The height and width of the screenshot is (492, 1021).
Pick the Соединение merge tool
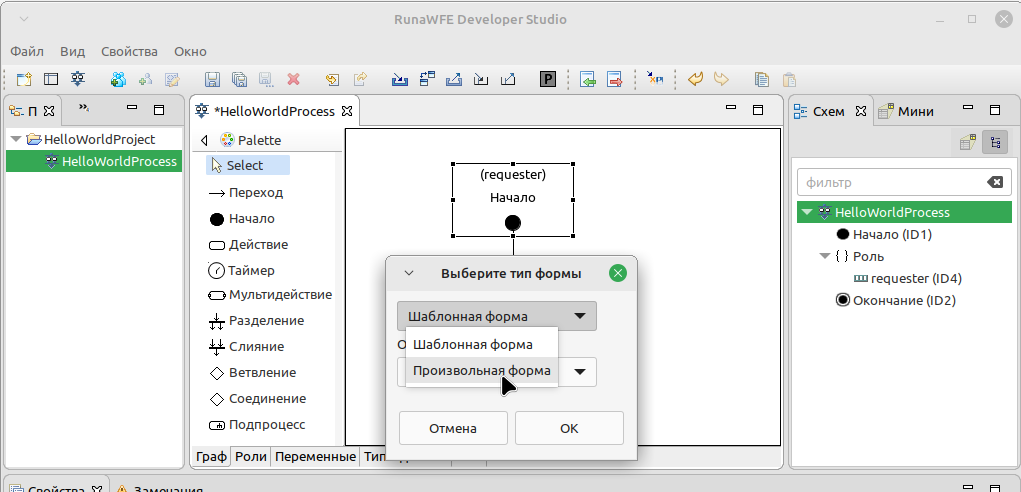(257, 399)
